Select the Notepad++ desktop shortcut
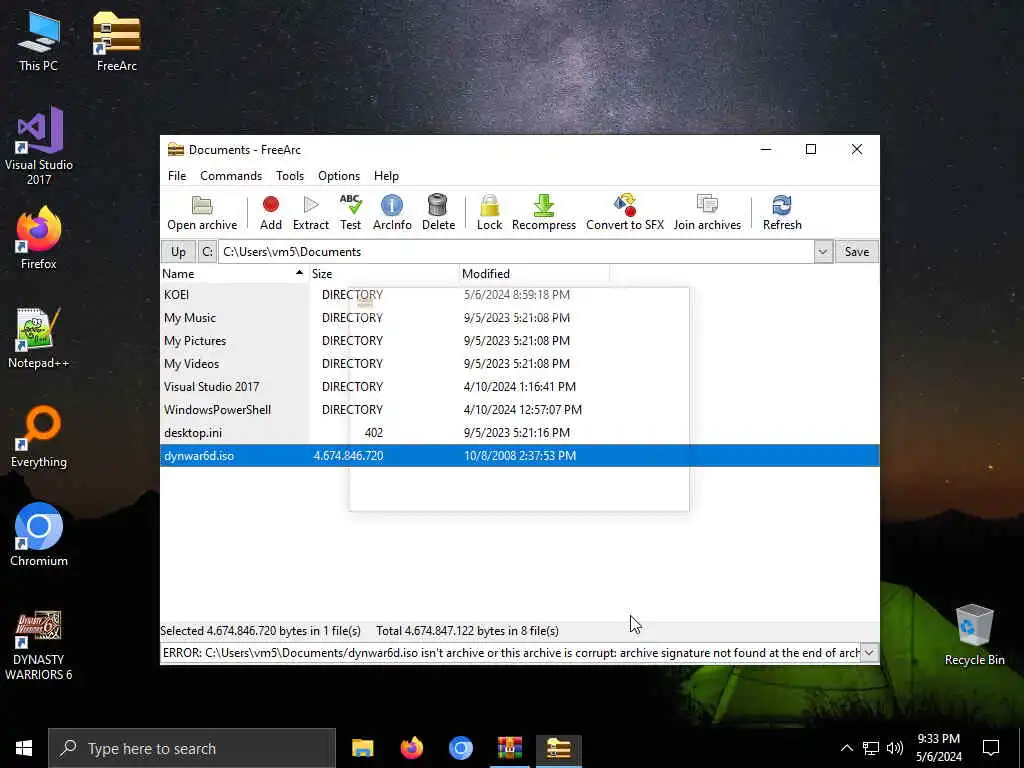The height and width of the screenshot is (768, 1024). click(39, 338)
